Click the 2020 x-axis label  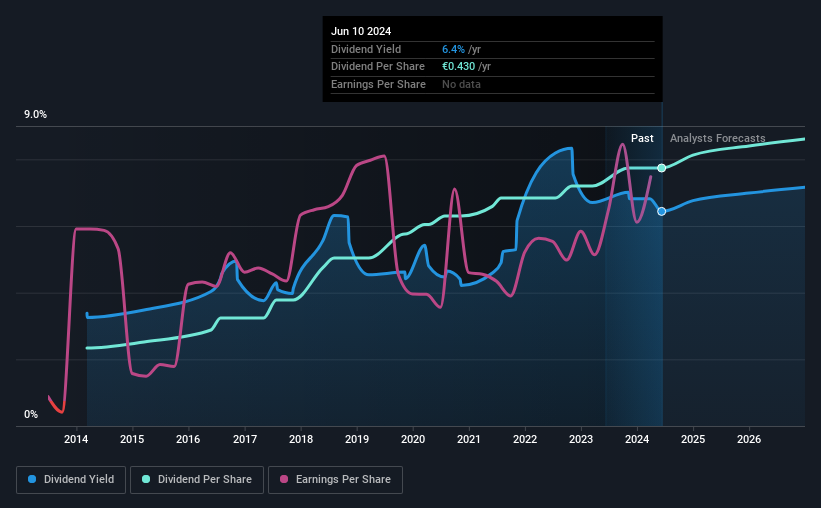(x=413, y=439)
